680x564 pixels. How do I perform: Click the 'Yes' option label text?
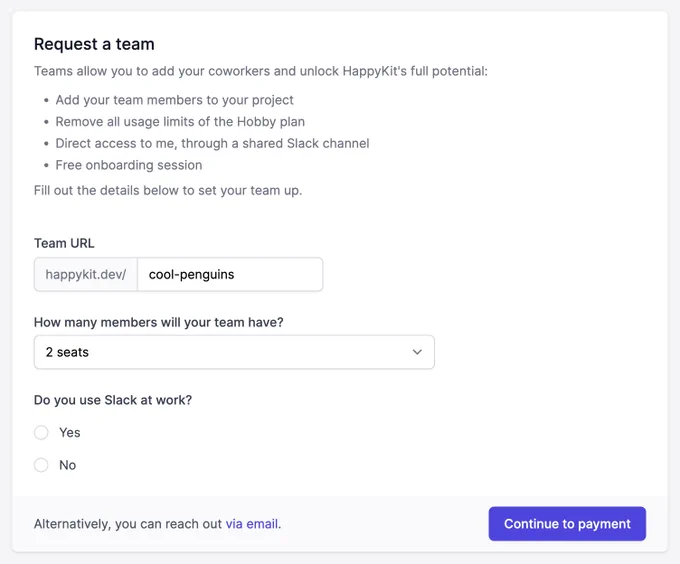(x=70, y=433)
